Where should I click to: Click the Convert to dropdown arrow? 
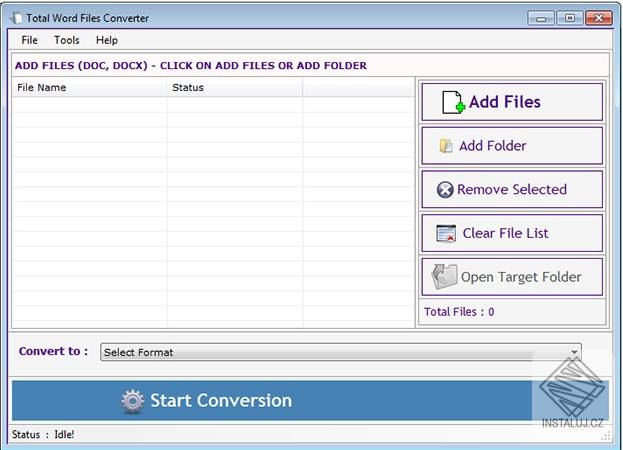click(574, 352)
